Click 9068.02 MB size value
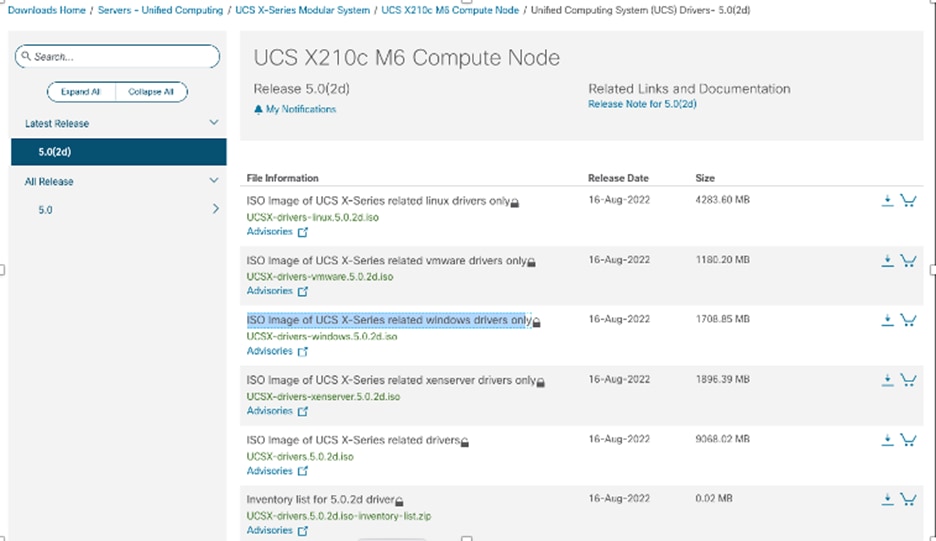This screenshot has height=541, width=936. click(722, 439)
